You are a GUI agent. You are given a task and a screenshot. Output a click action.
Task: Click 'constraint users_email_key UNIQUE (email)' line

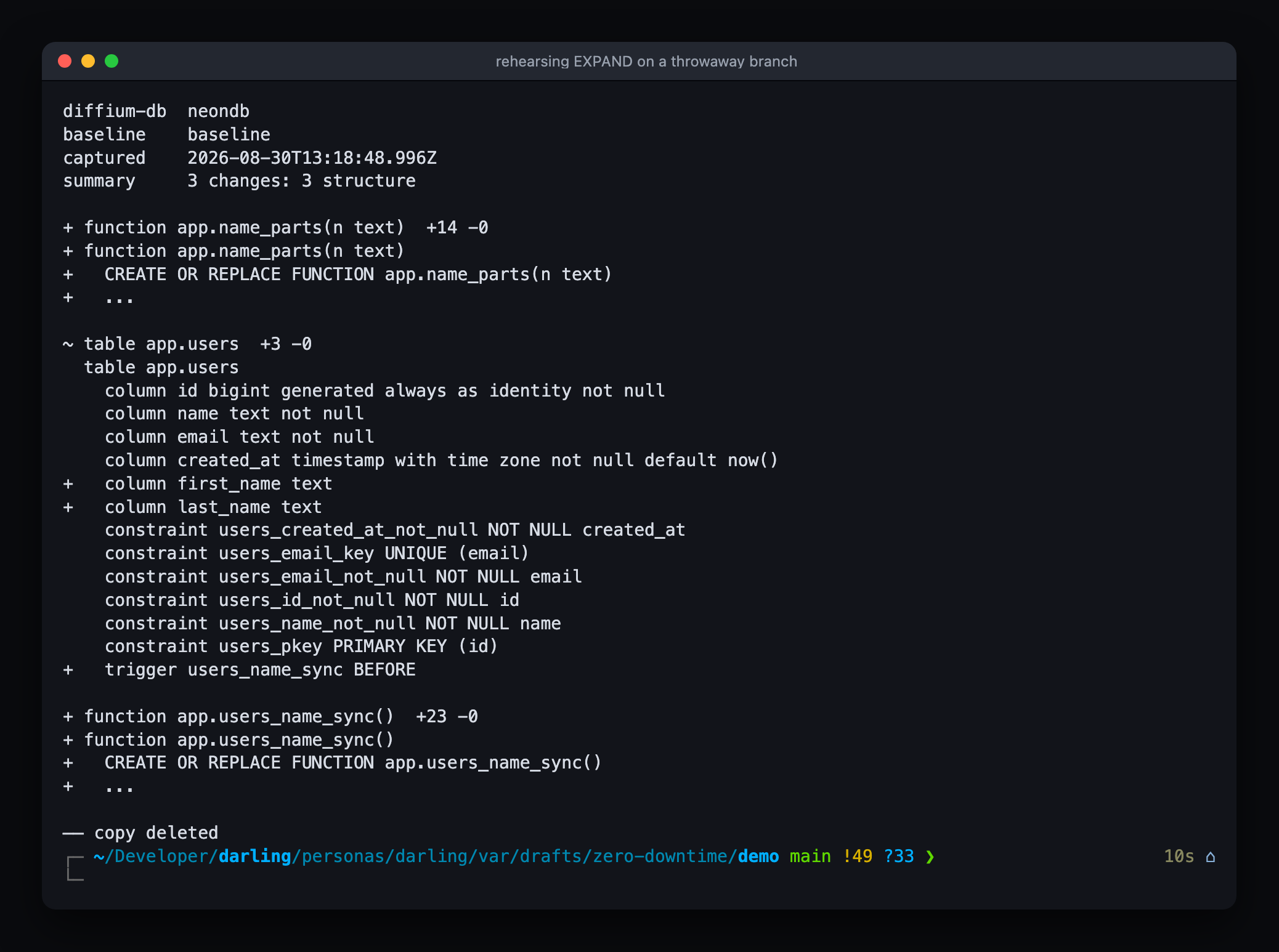317,554
